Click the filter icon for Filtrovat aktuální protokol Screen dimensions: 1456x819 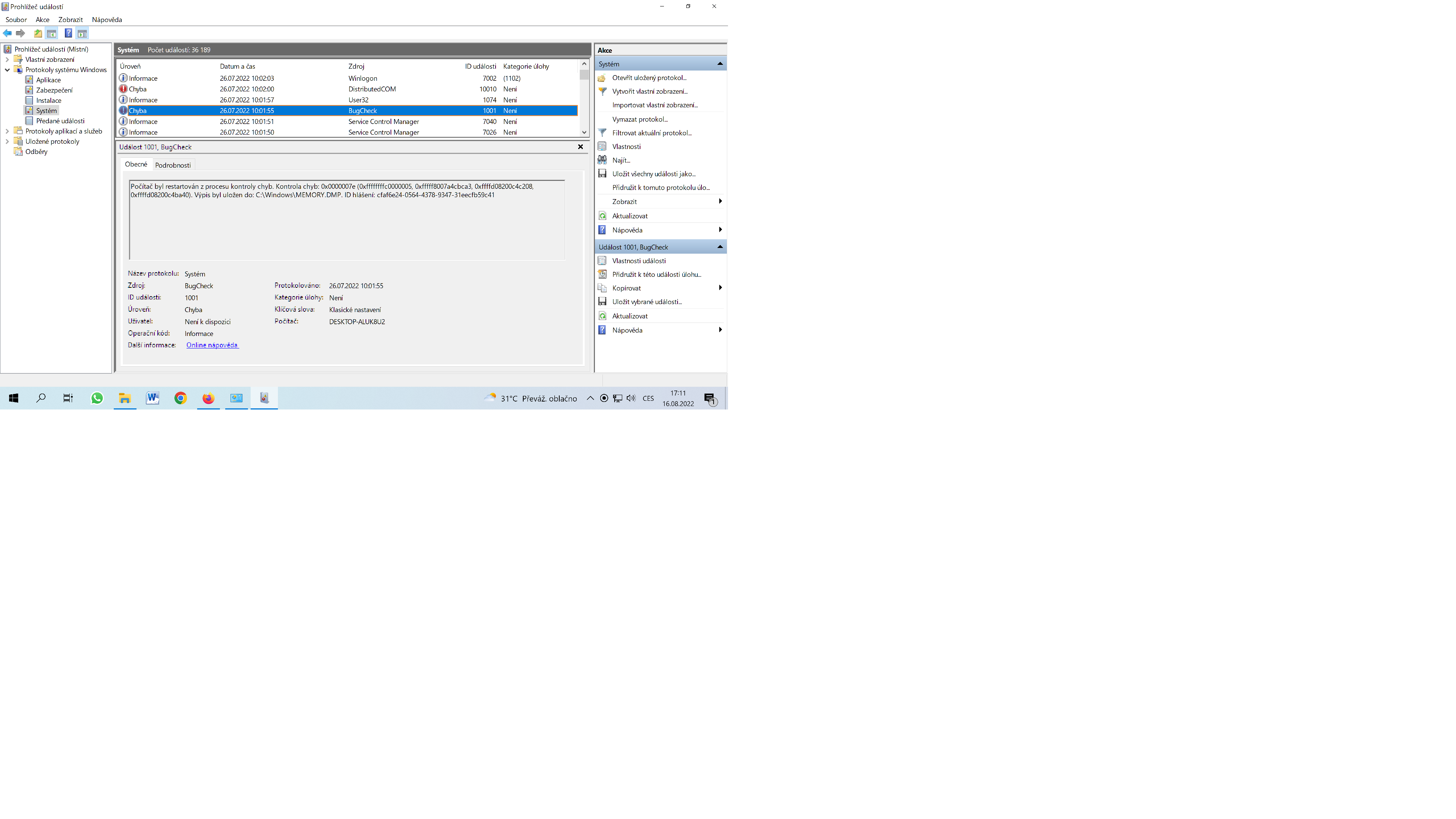tap(602, 133)
